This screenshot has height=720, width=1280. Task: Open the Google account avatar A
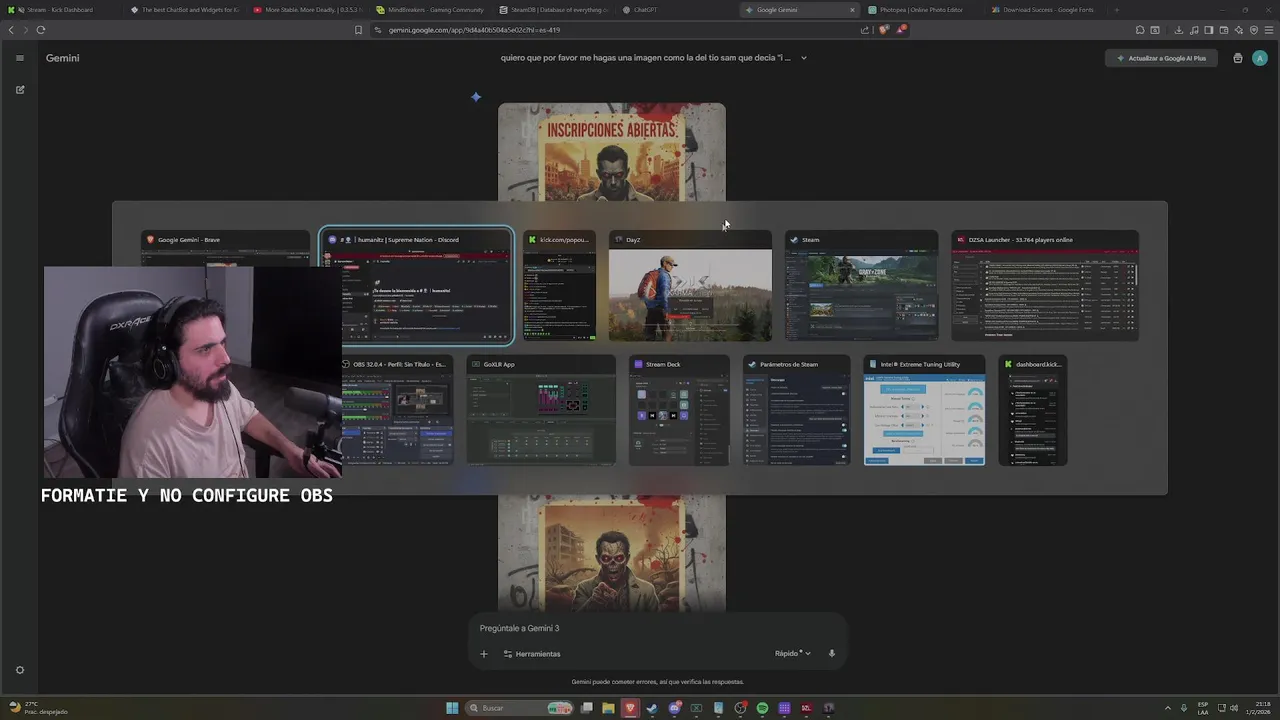pos(1260,58)
